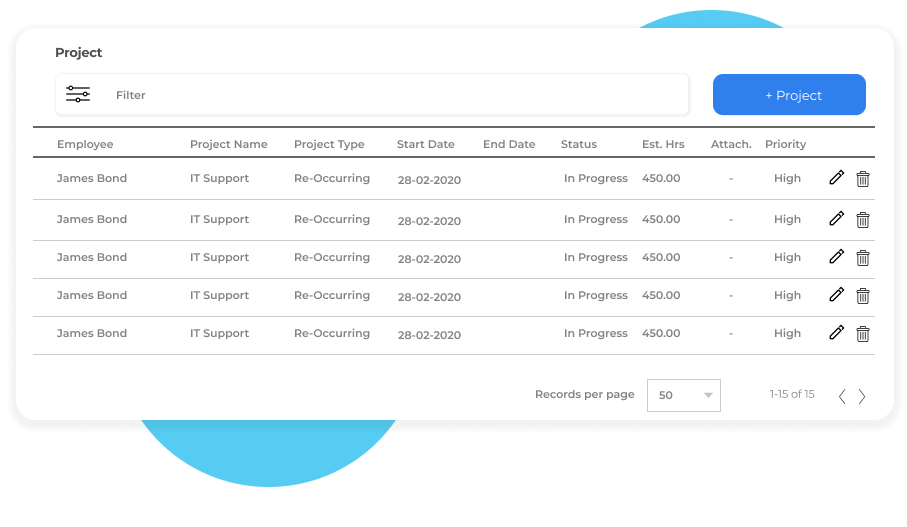Click the Status column header

click(579, 144)
